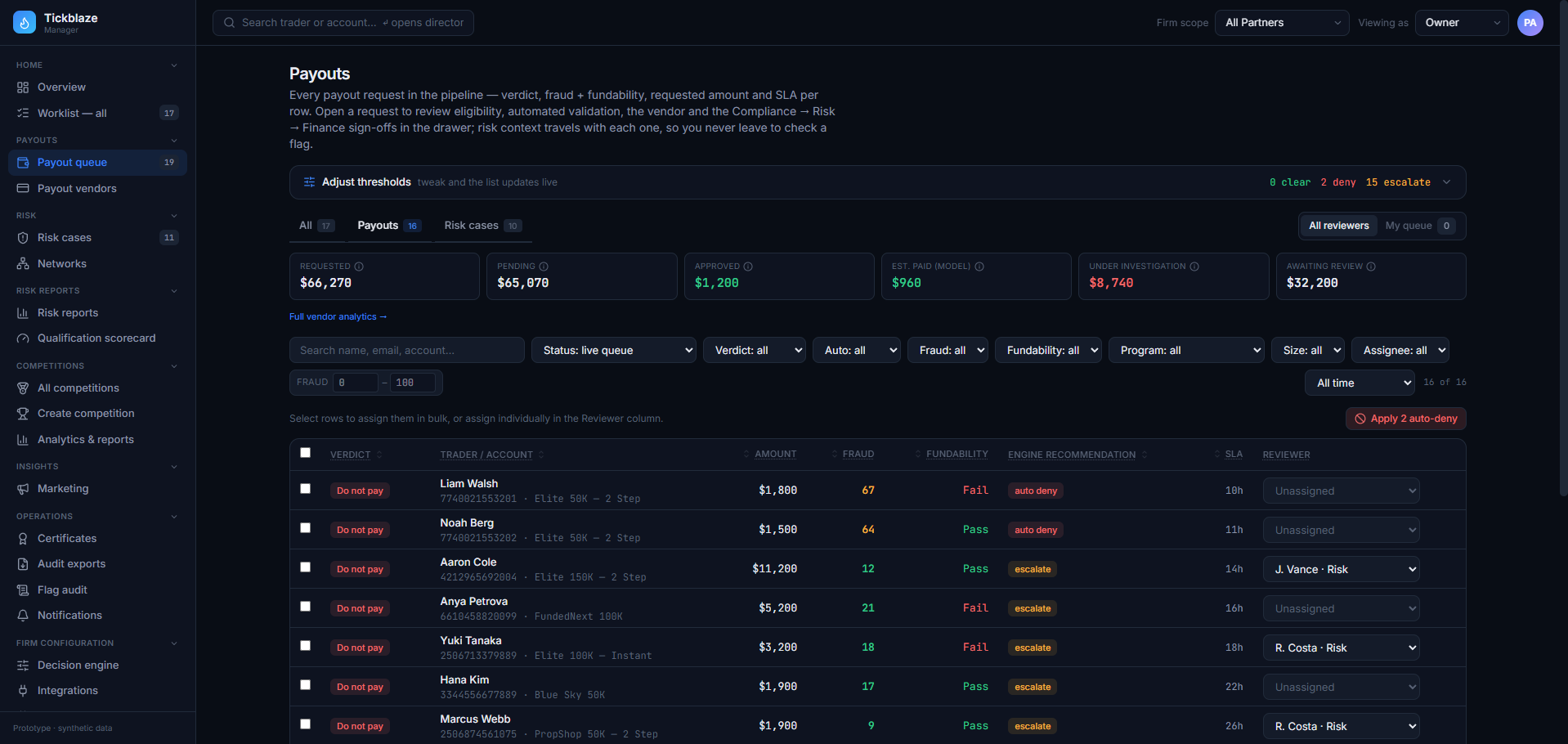Open reviewer dropdown for Noah Berg
This screenshot has height=744, width=1568.
1341,530
